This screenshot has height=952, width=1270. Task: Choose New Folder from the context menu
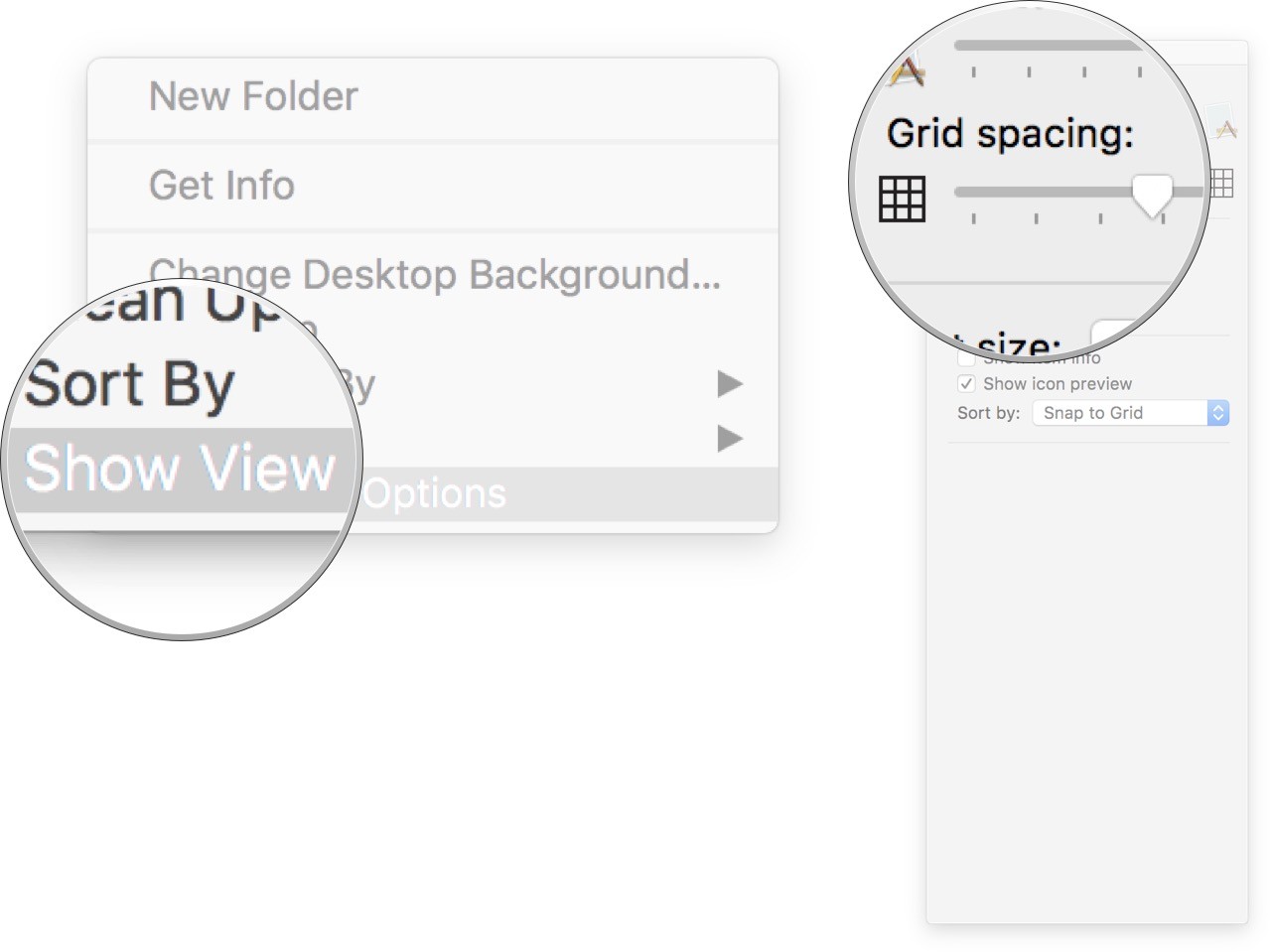[x=253, y=97]
